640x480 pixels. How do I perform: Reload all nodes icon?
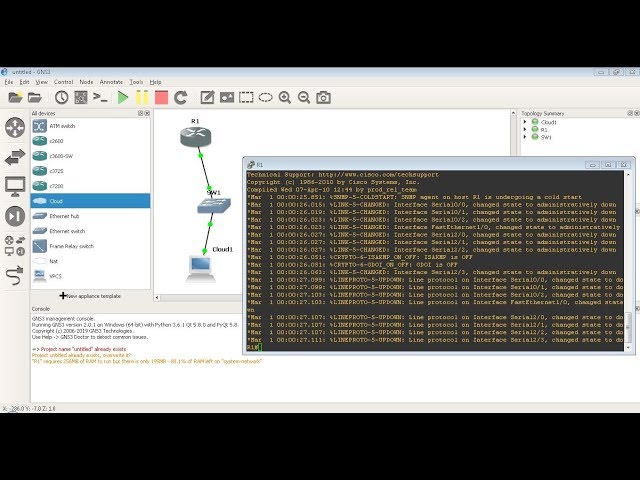tap(180, 98)
